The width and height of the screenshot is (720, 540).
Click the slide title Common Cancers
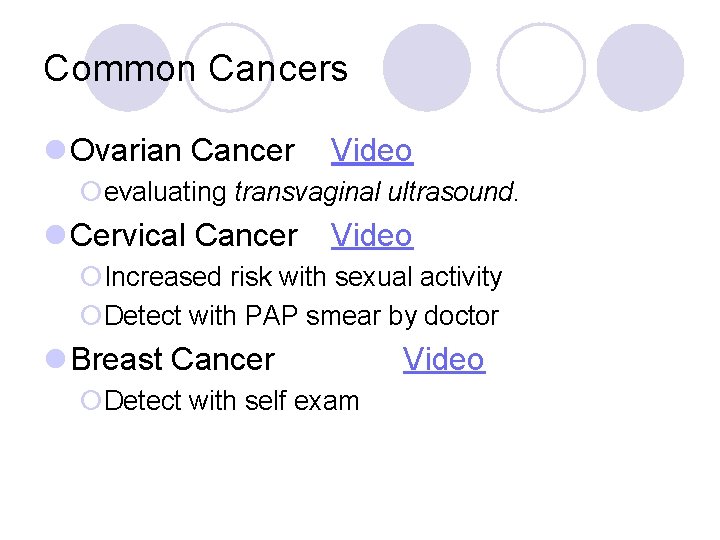pos(196,68)
